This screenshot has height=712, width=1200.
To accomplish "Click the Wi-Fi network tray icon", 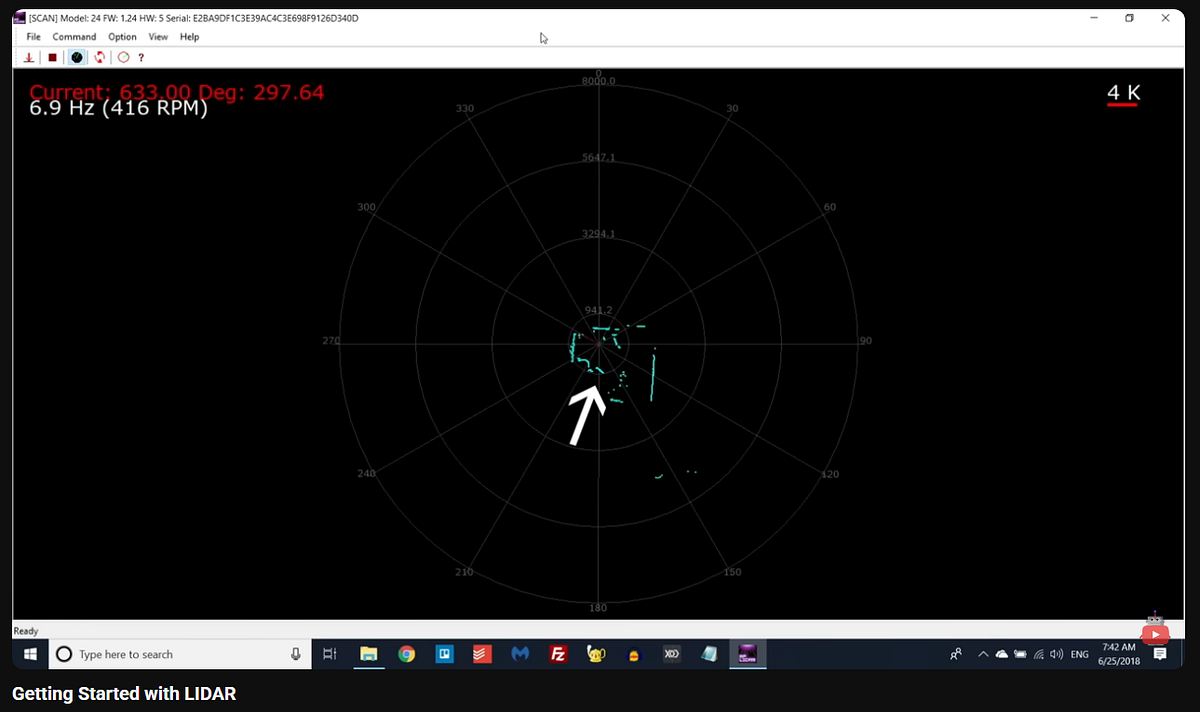I will click(1039, 654).
